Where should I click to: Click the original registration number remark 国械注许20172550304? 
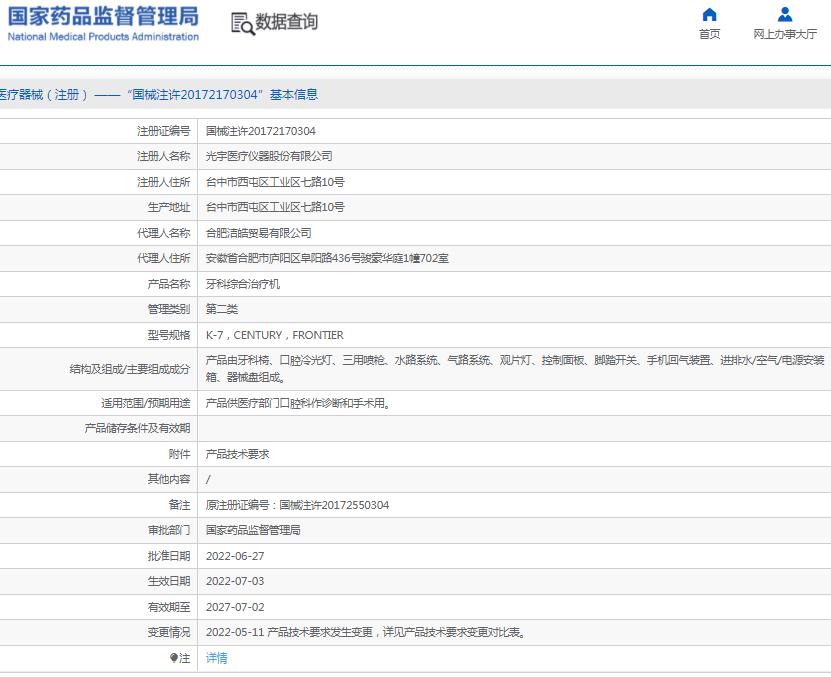(297, 505)
